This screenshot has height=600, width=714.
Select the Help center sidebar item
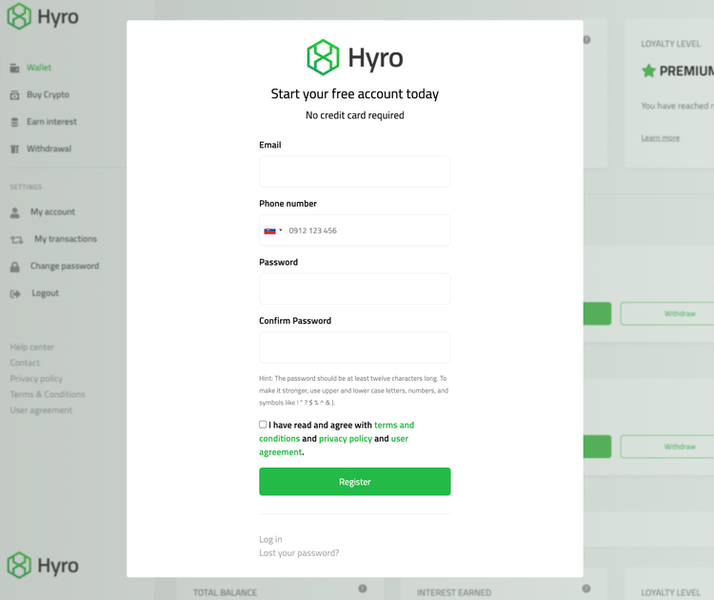click(32, 347)
